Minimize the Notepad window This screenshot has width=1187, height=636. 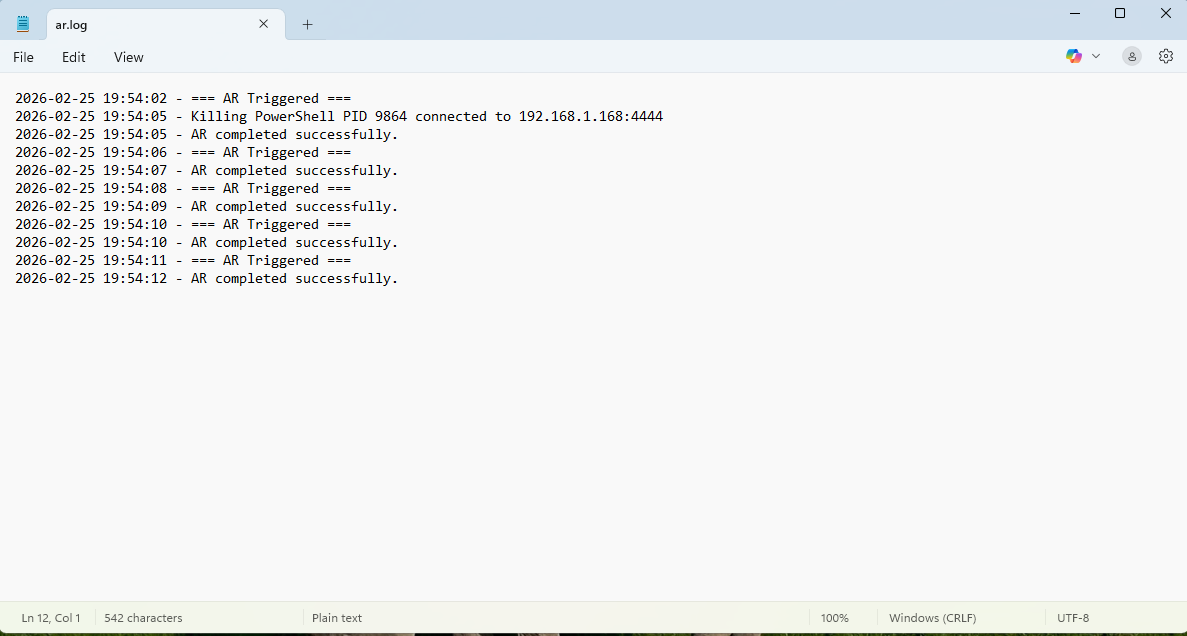coord(1075,13)
